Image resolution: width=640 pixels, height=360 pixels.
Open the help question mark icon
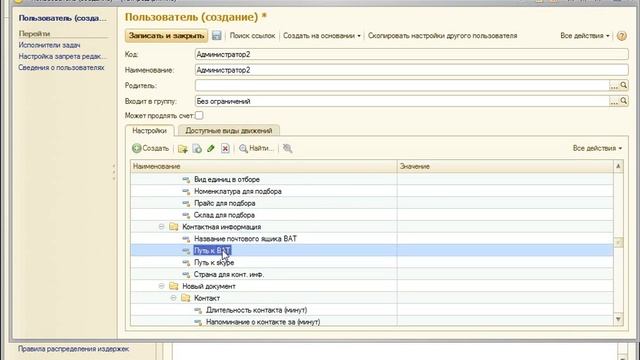622,36
